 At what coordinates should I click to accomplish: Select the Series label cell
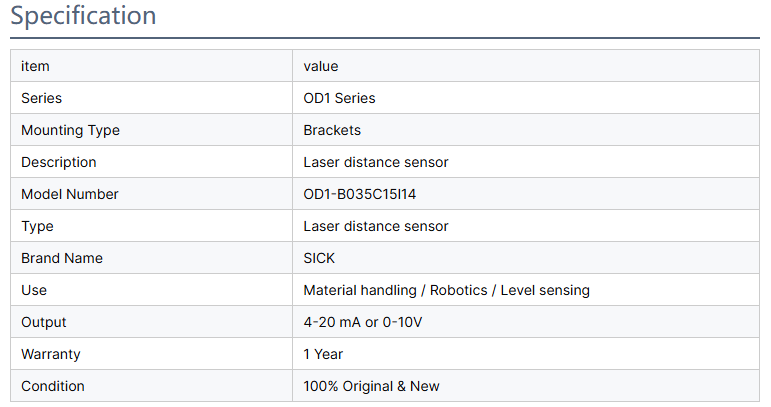click(41, 98)
